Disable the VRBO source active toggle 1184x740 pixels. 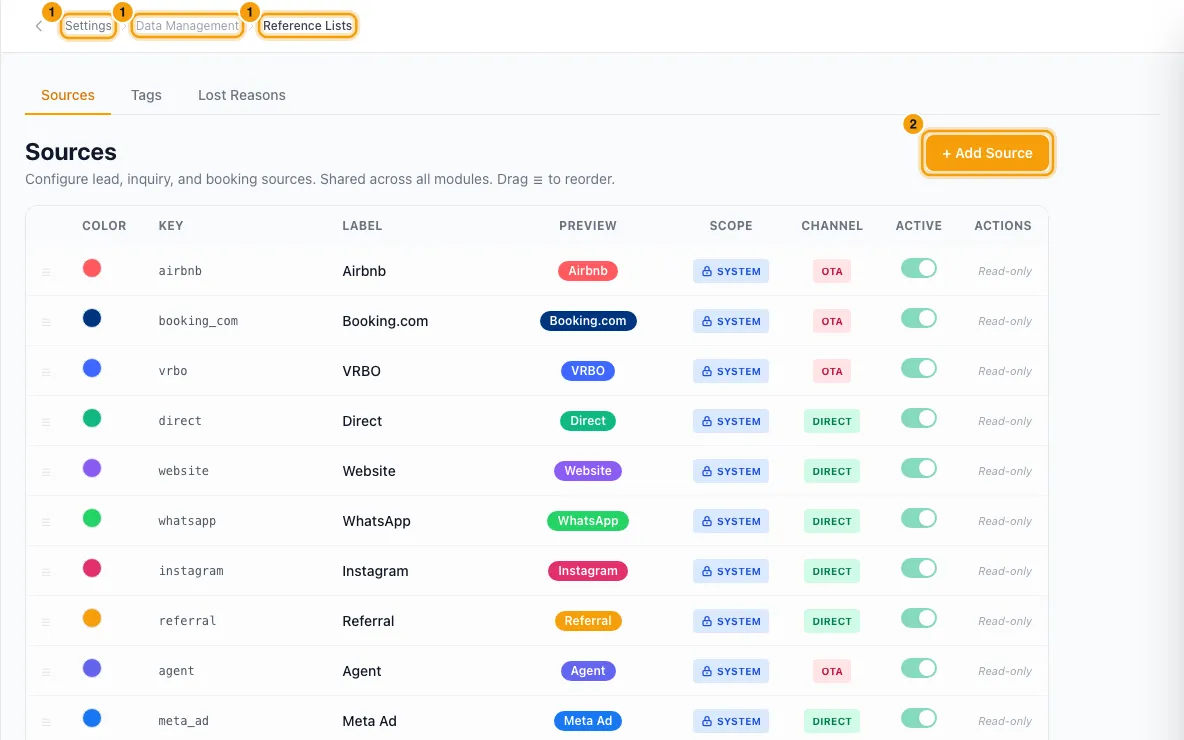[918, 368]
